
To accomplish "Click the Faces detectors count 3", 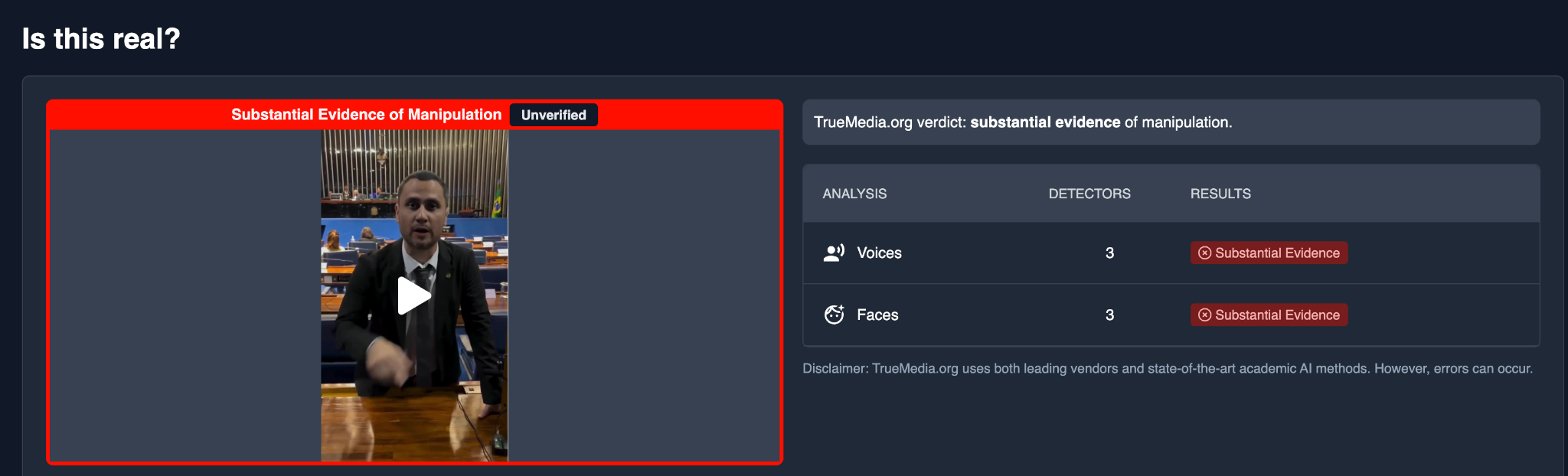I will pos(1109,315).
